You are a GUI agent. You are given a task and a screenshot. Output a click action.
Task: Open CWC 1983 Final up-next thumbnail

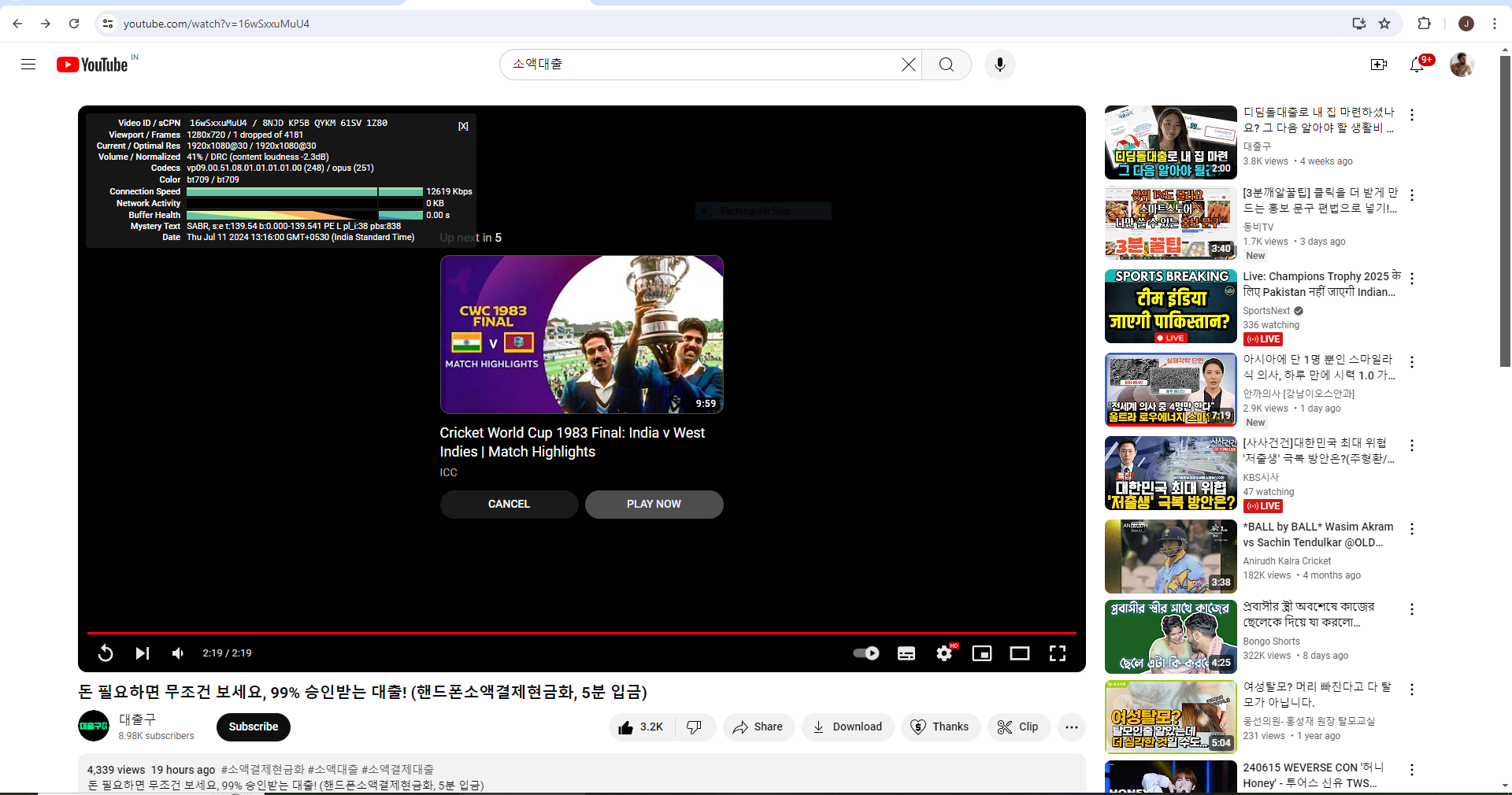tap(581, 335)
